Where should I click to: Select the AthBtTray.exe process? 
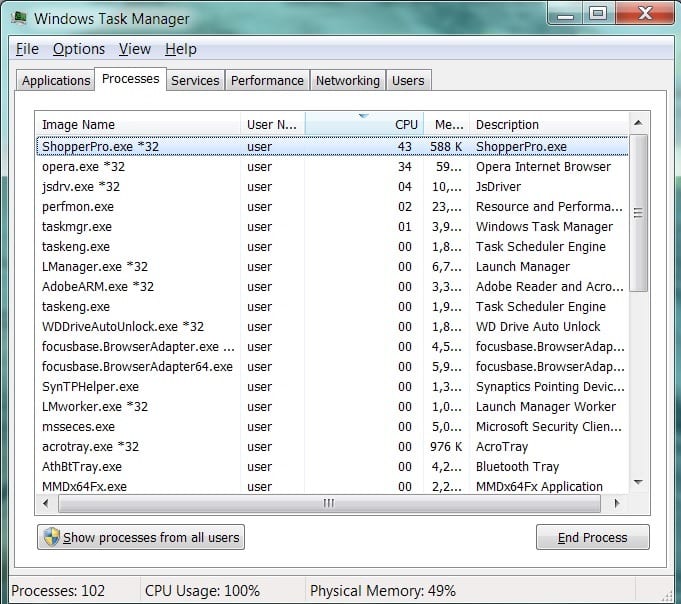332,466
